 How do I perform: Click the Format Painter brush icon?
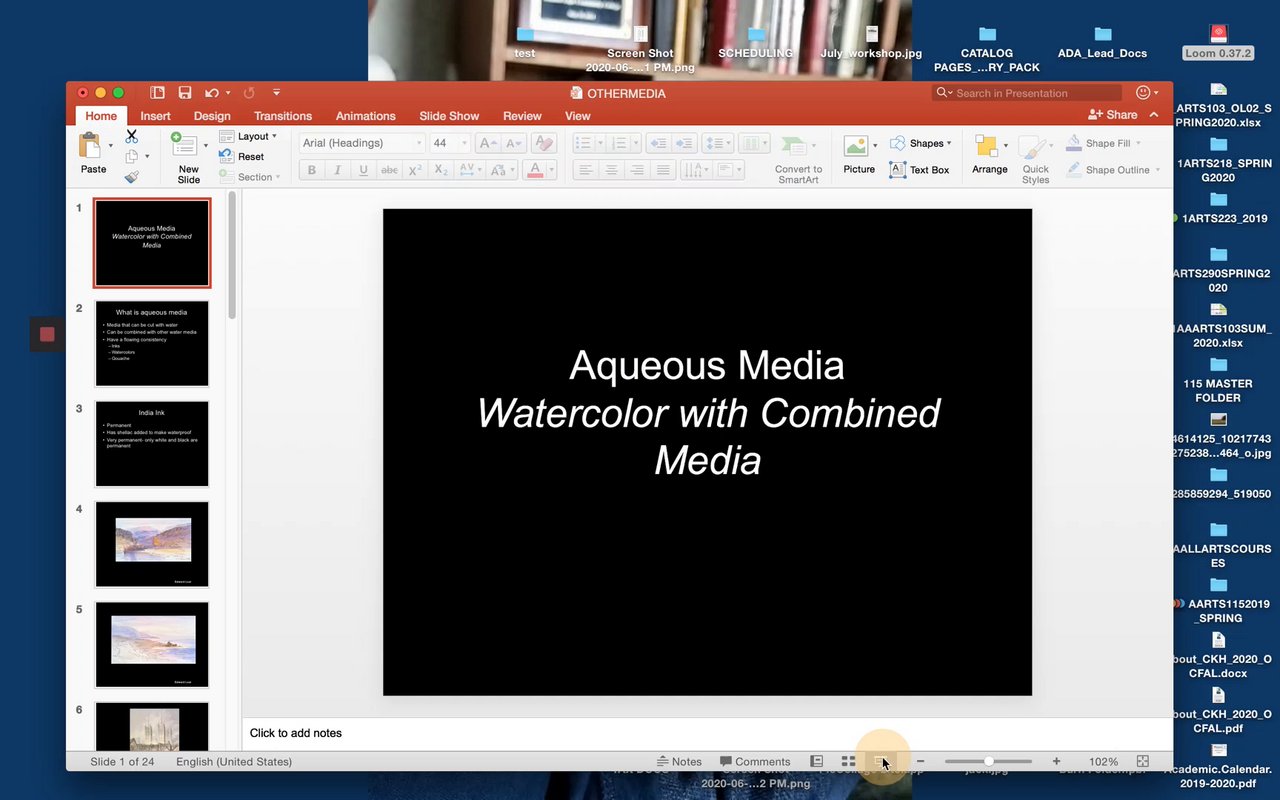132,177
